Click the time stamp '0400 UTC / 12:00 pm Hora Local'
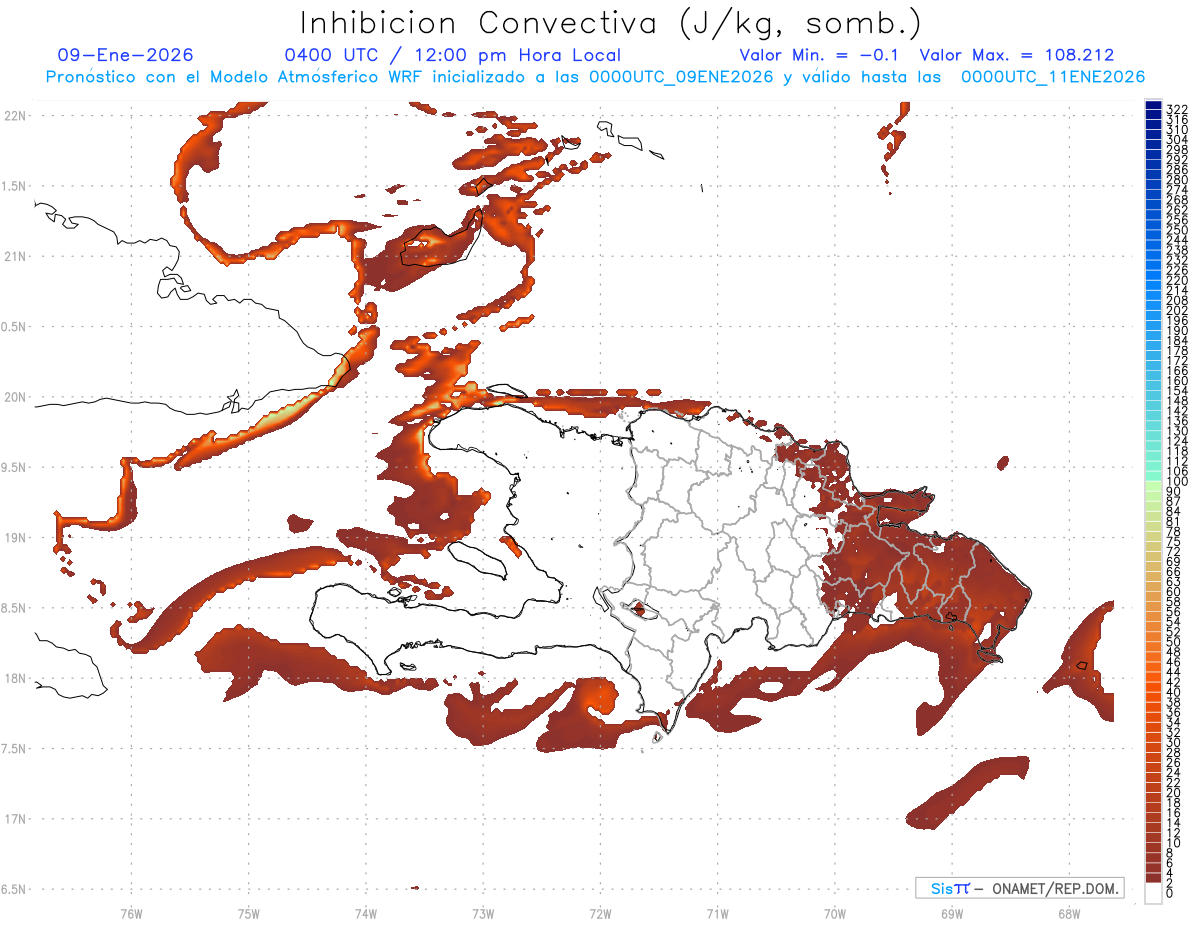 point(453,55)
